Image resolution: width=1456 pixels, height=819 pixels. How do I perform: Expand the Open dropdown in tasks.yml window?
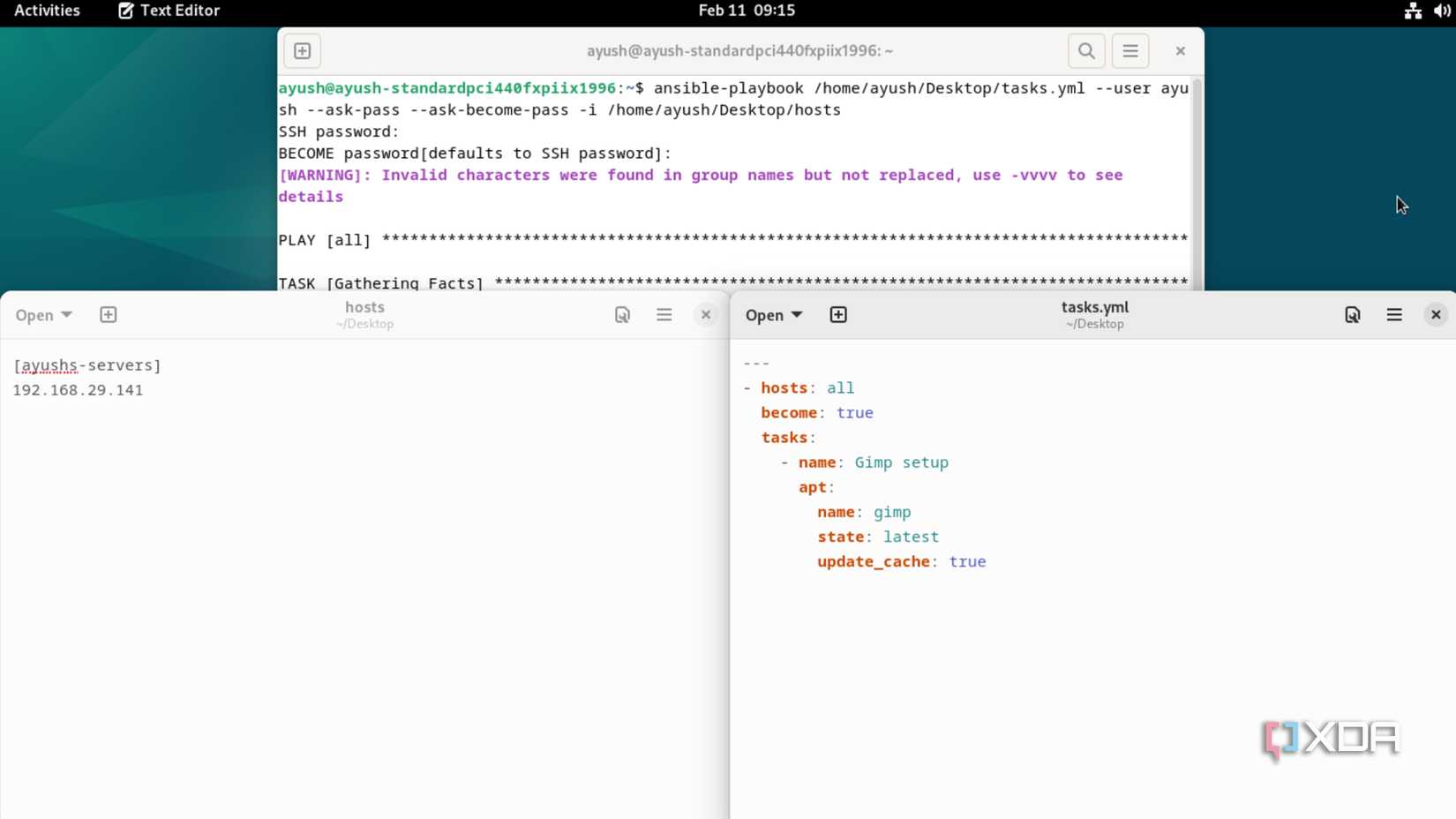[x=773, y=315]
